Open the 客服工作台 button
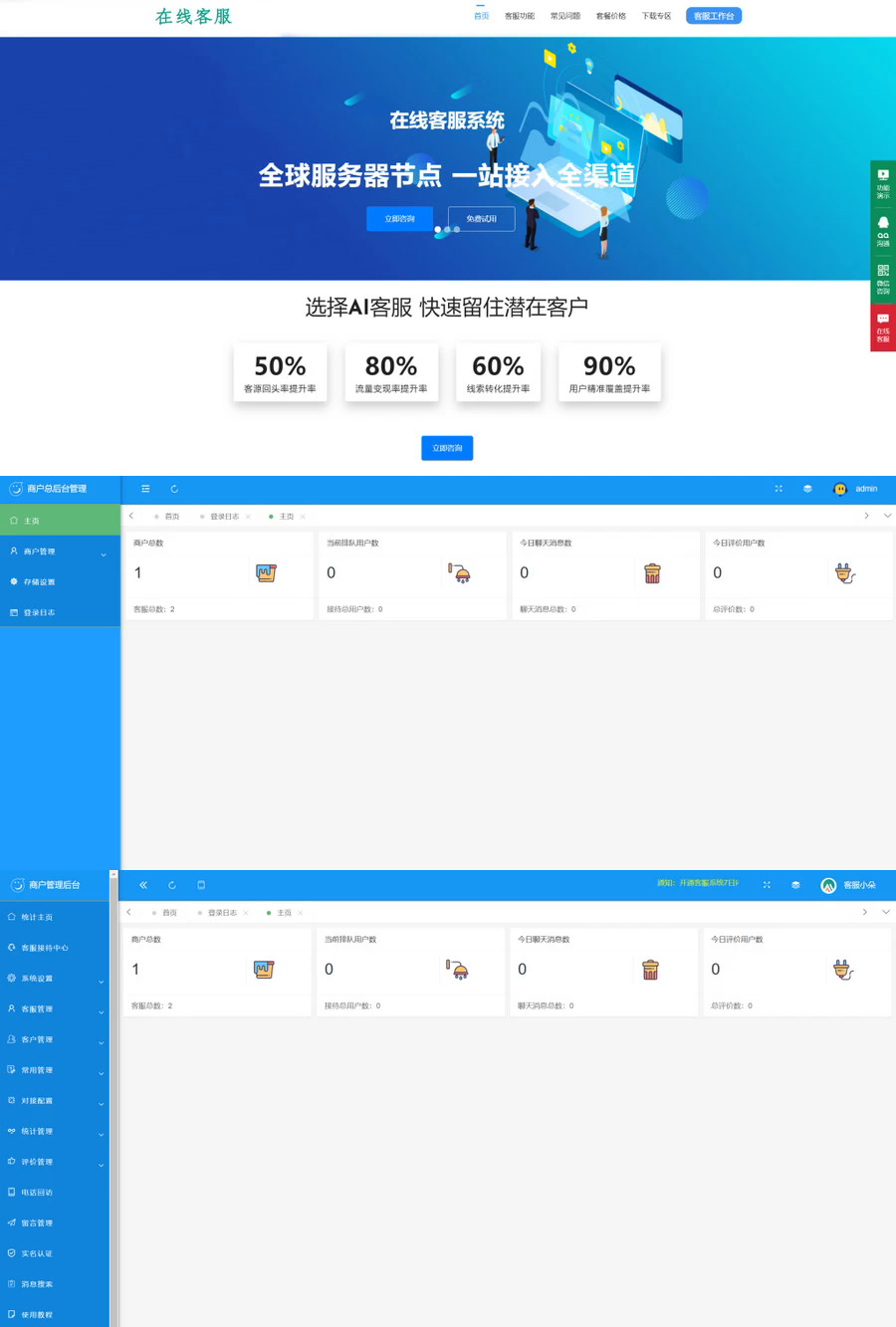 713,16
